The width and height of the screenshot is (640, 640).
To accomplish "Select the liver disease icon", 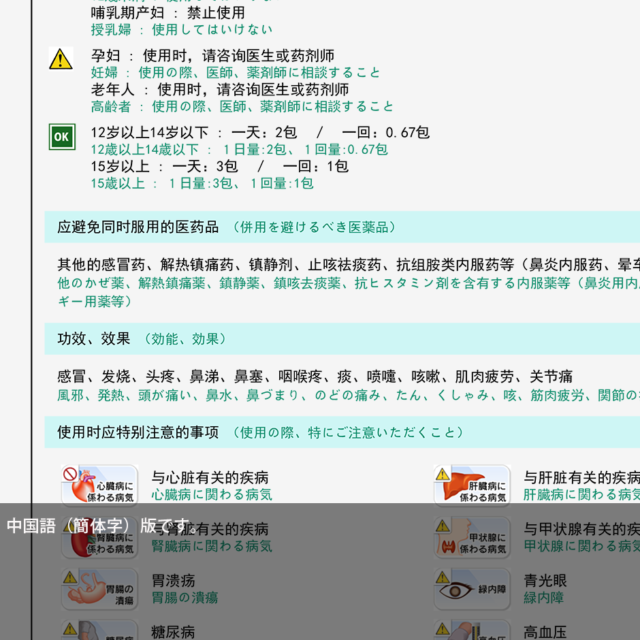I will [x=472, y=485].
